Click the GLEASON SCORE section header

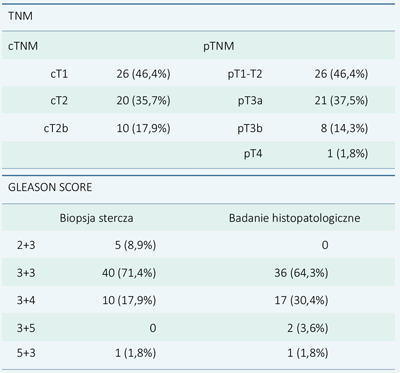(x=50, y=187)
